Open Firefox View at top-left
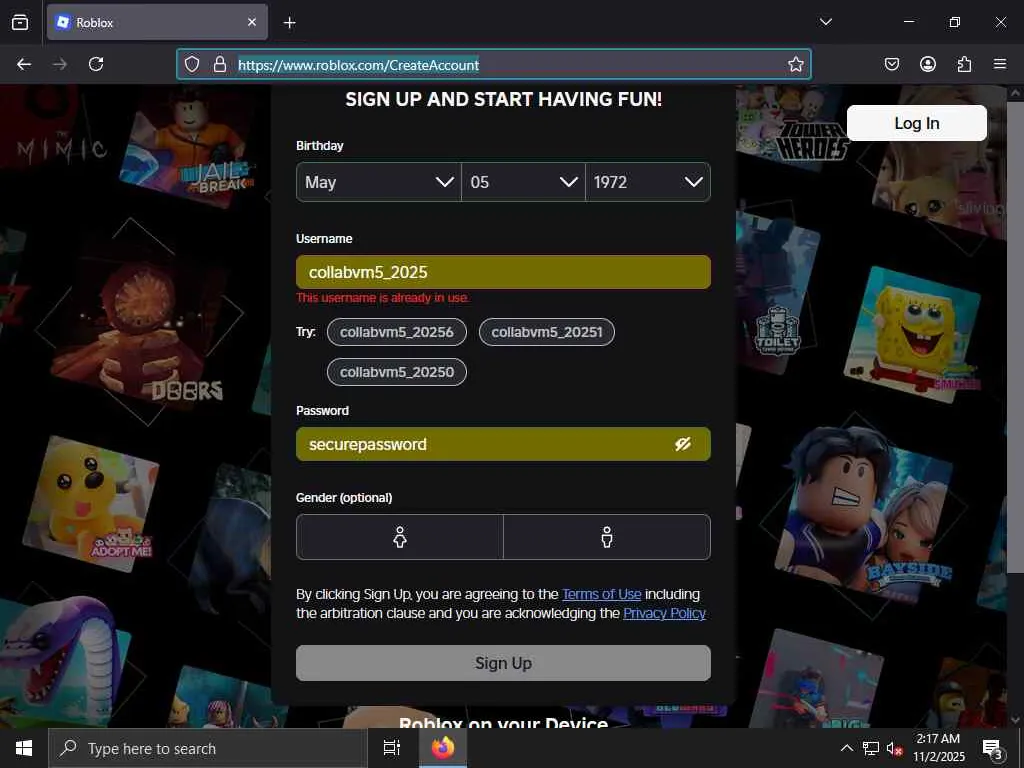1024x768 pixels. (x=20, y=22)
